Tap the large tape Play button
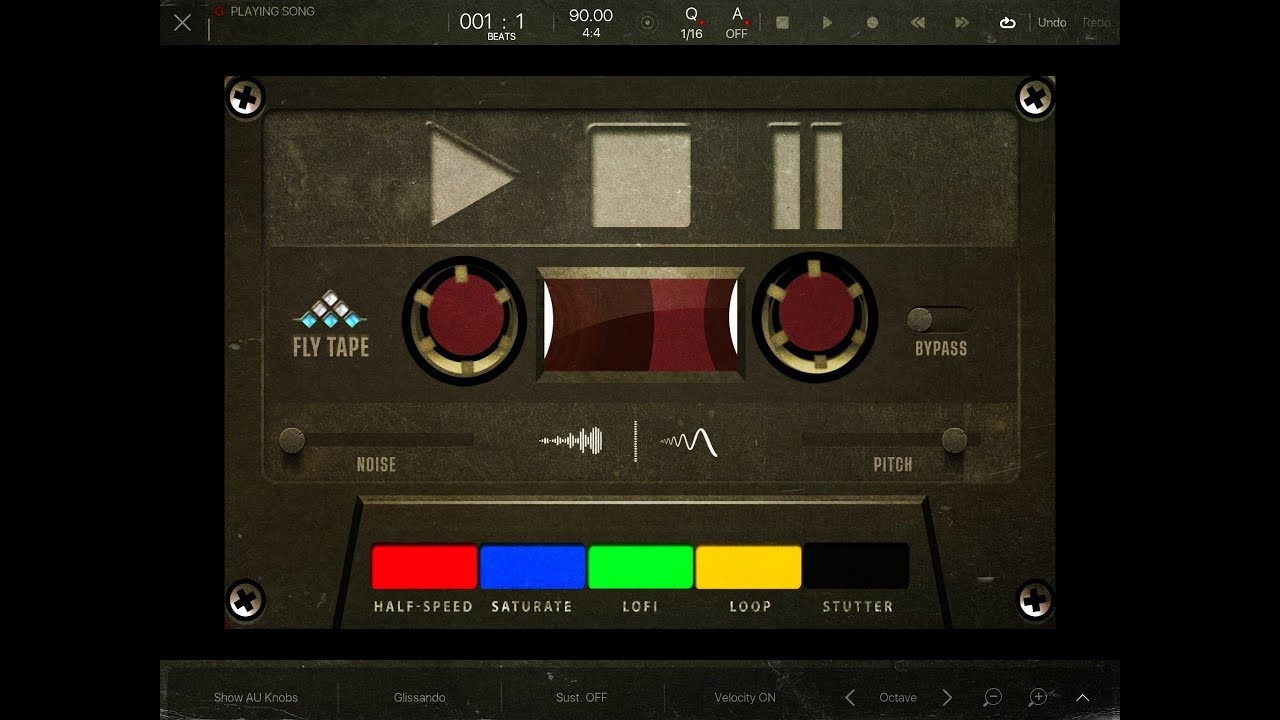1280x720 pixels. click(471, 177)
